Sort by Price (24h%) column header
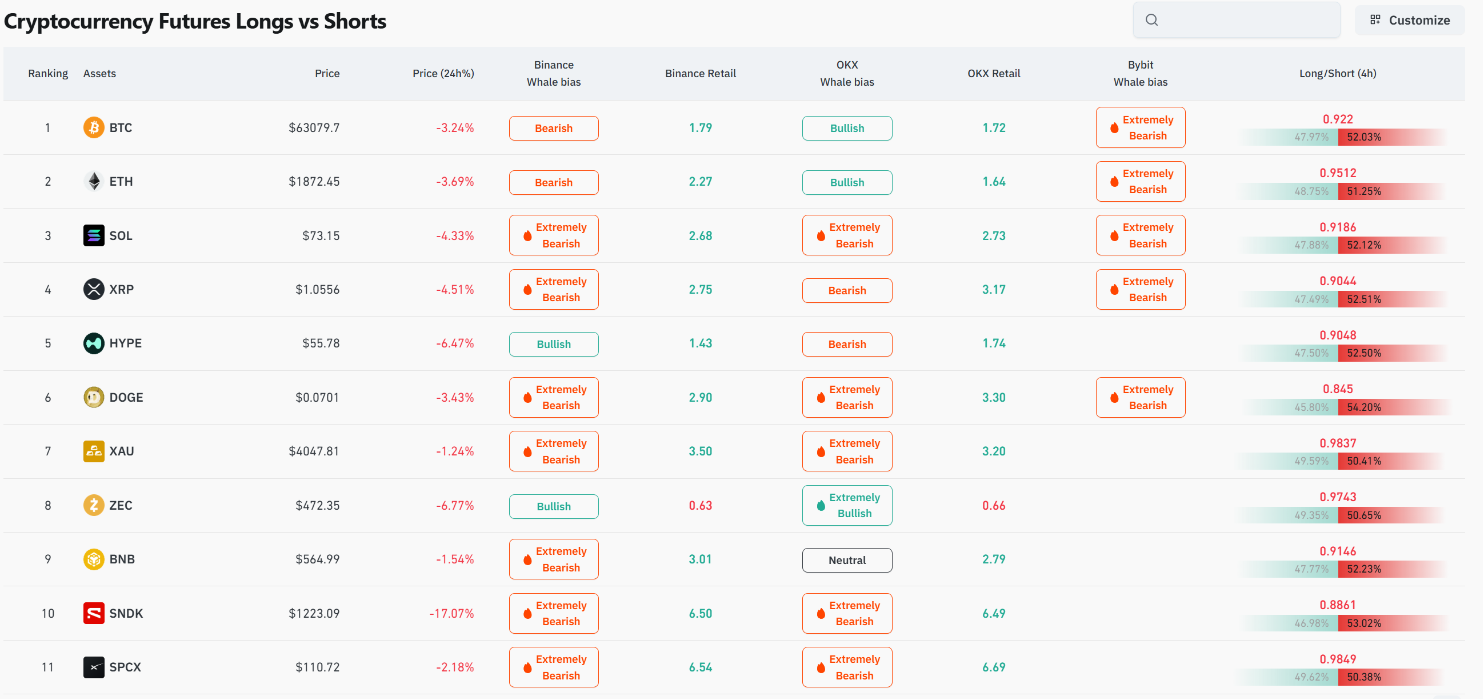Screen dimensions: 1483x699 pyautogui.click(x=443, y=74)
